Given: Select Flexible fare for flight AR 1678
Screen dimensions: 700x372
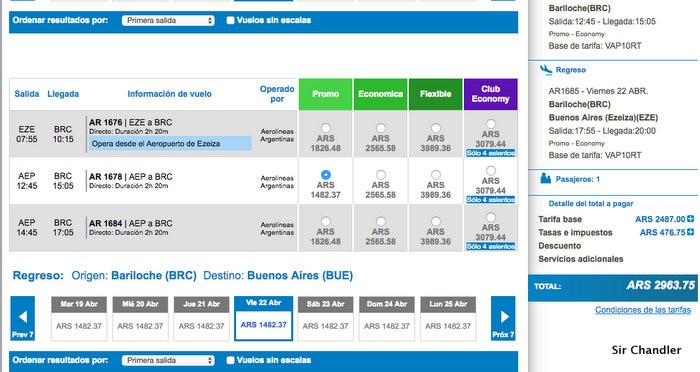Looking at the screenshot, I should point(436,175).
